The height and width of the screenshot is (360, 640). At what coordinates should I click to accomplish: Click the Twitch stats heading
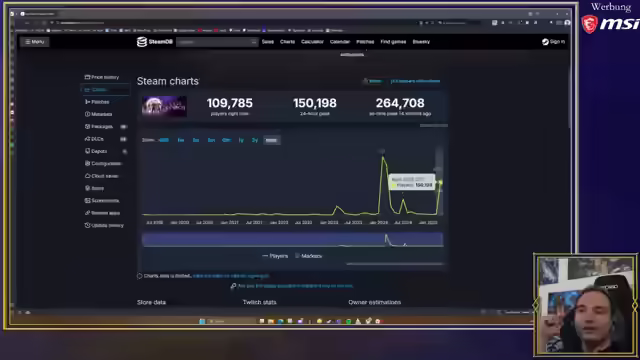point(260,302)
